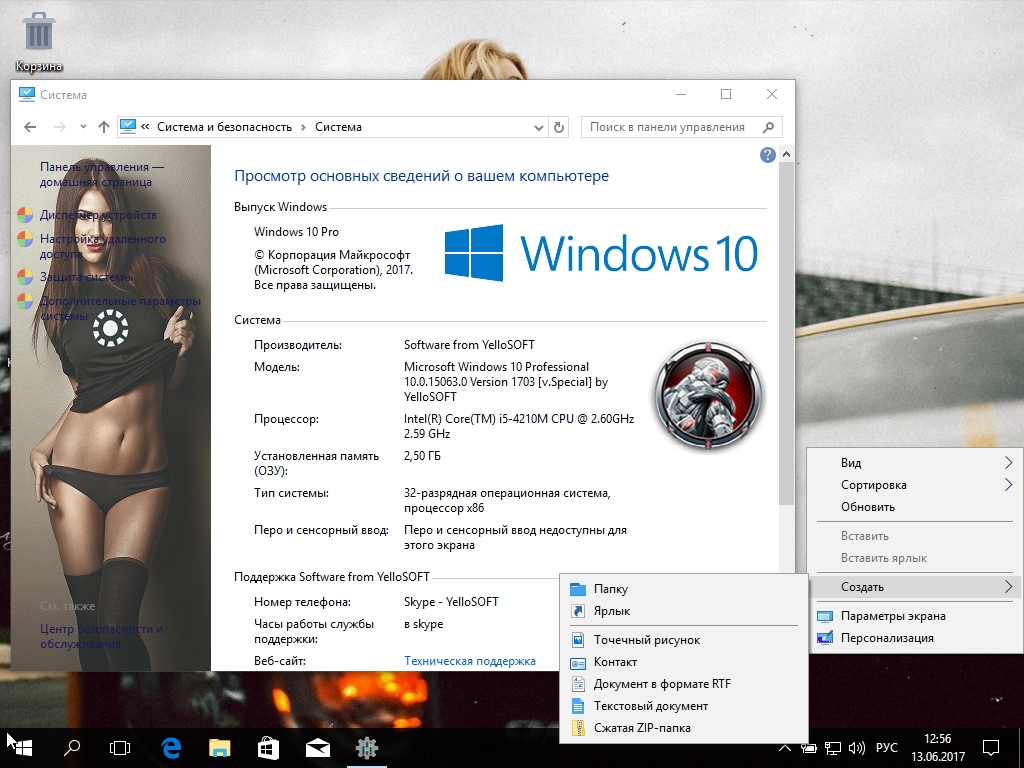Go to Панель управления домашняя страница

pos(102,174)
